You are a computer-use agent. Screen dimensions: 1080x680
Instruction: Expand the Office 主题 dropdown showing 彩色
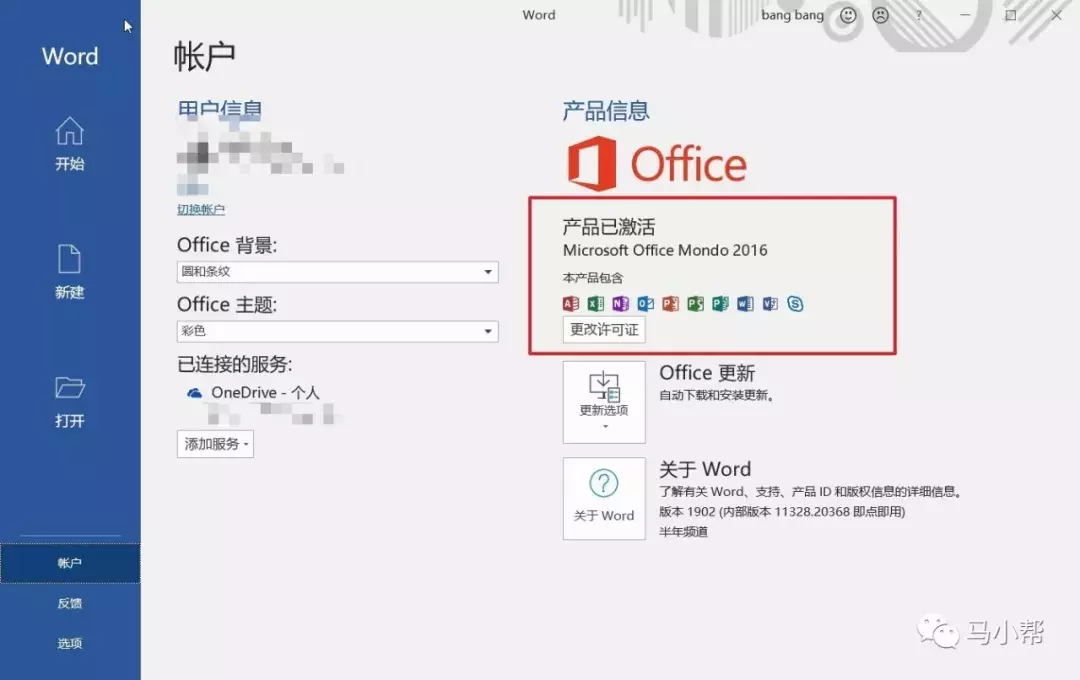pyautogui.click(x=338, y=331)
